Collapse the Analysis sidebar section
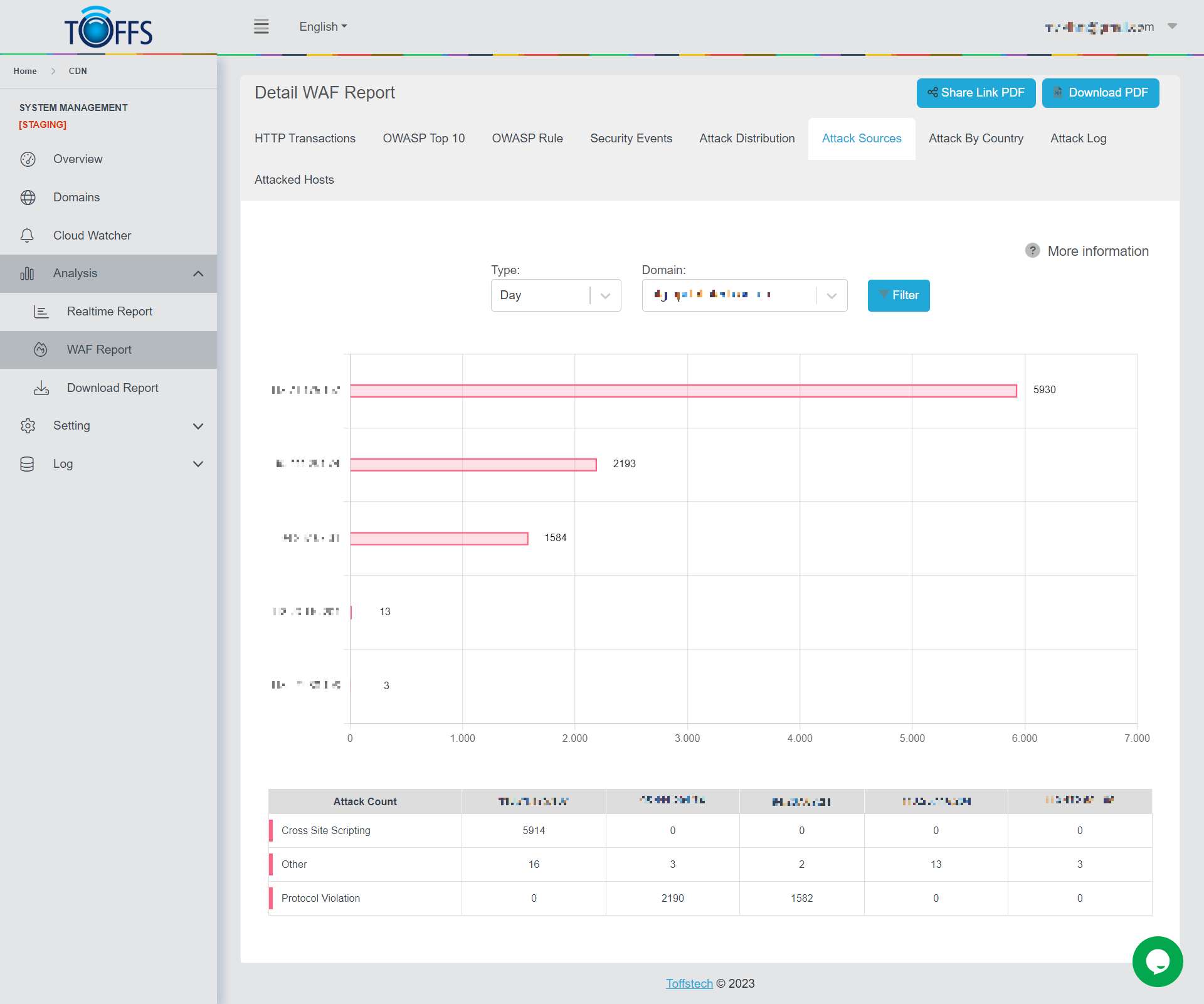 198,273
